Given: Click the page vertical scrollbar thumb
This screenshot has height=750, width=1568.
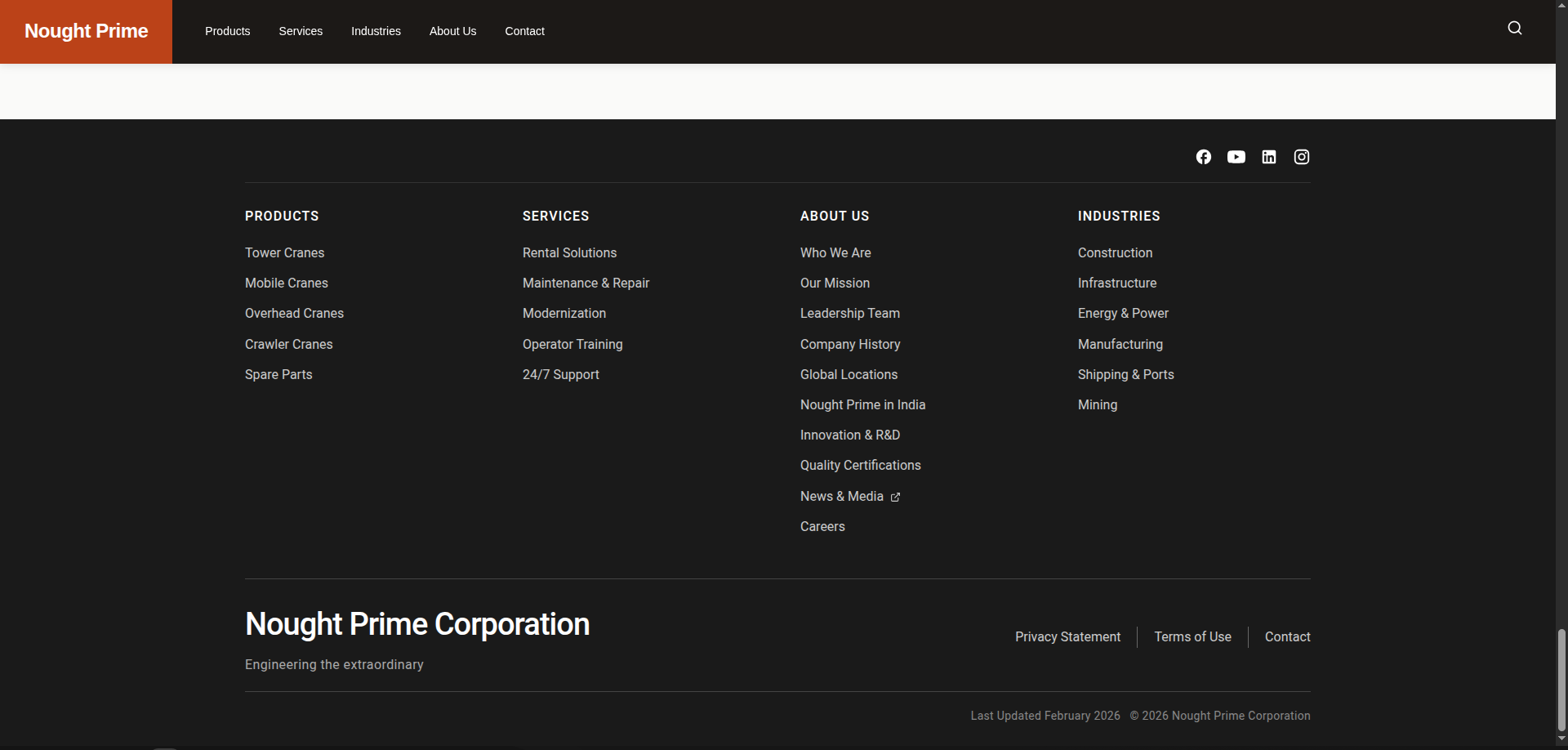Looking at the screenshot, I should click(1561, 680).
